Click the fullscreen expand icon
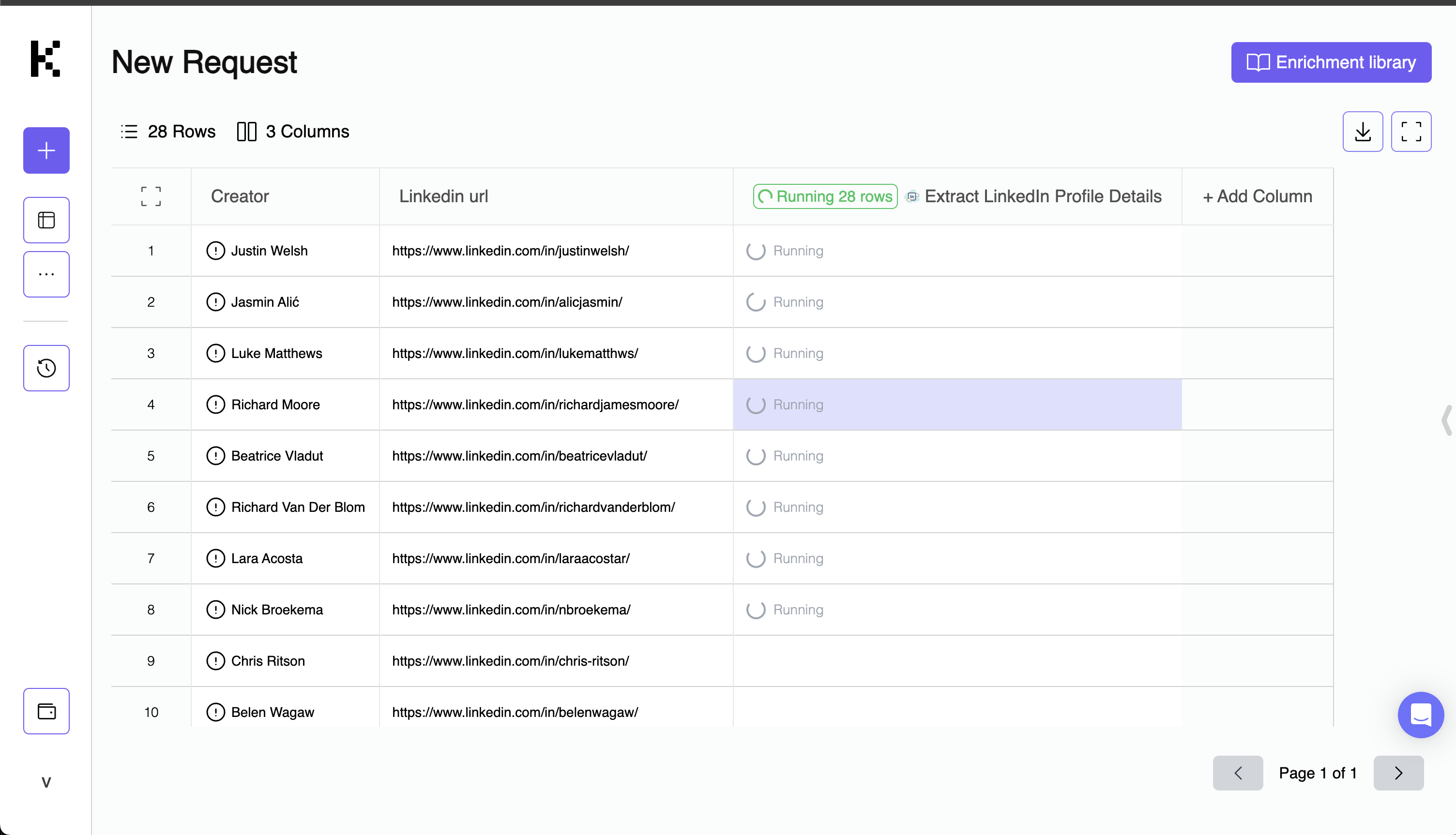 pyautogui.click(x=1411, y=131)
